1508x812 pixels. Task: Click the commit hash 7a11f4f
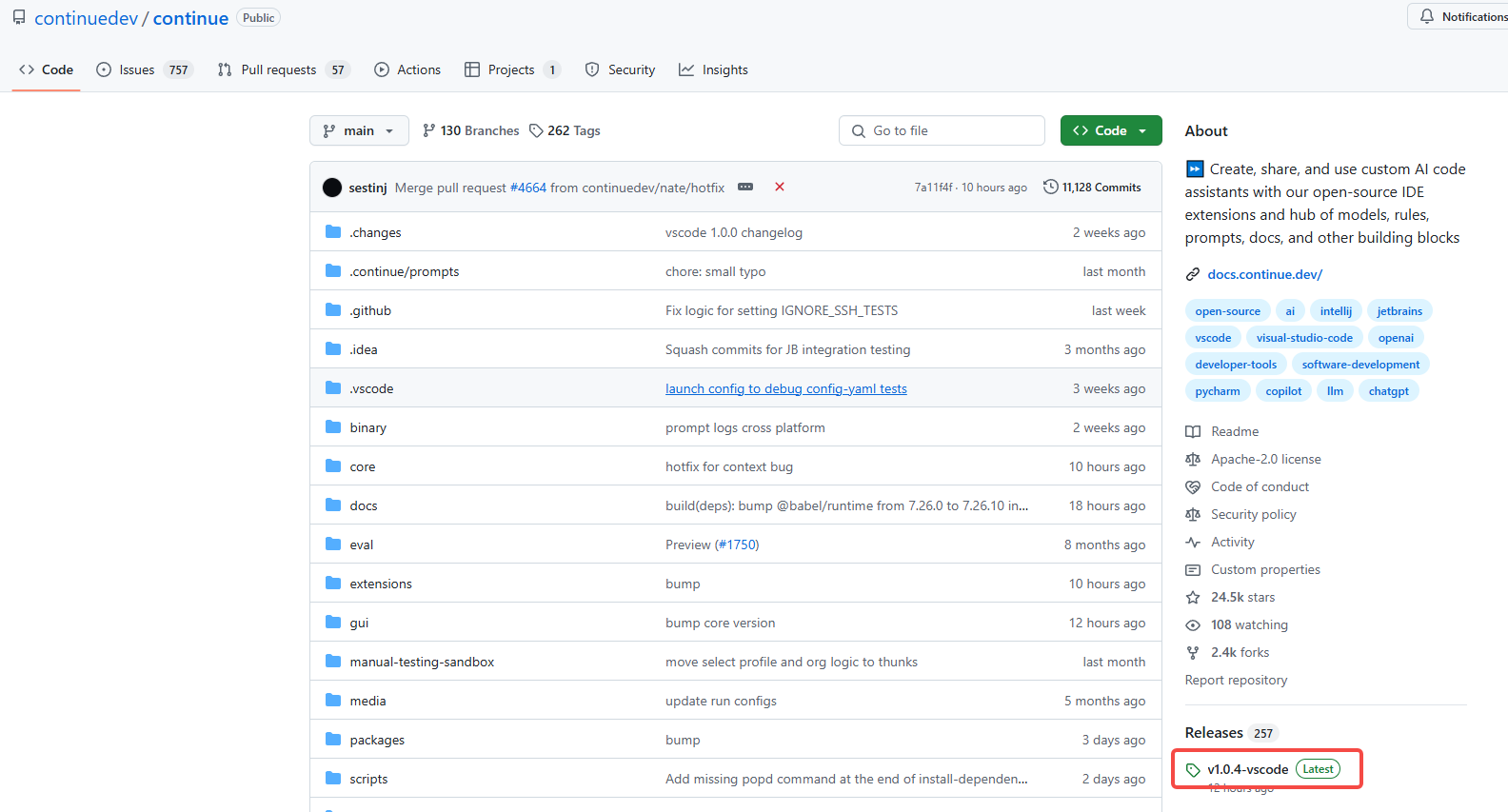coord(934,188)
